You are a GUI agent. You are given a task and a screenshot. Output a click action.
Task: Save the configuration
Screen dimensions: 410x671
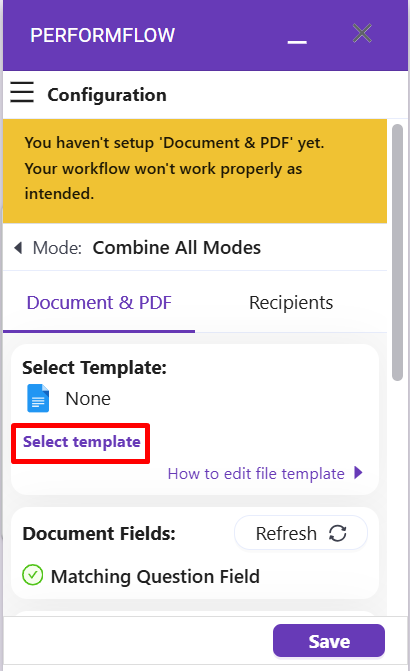[329, 641]
